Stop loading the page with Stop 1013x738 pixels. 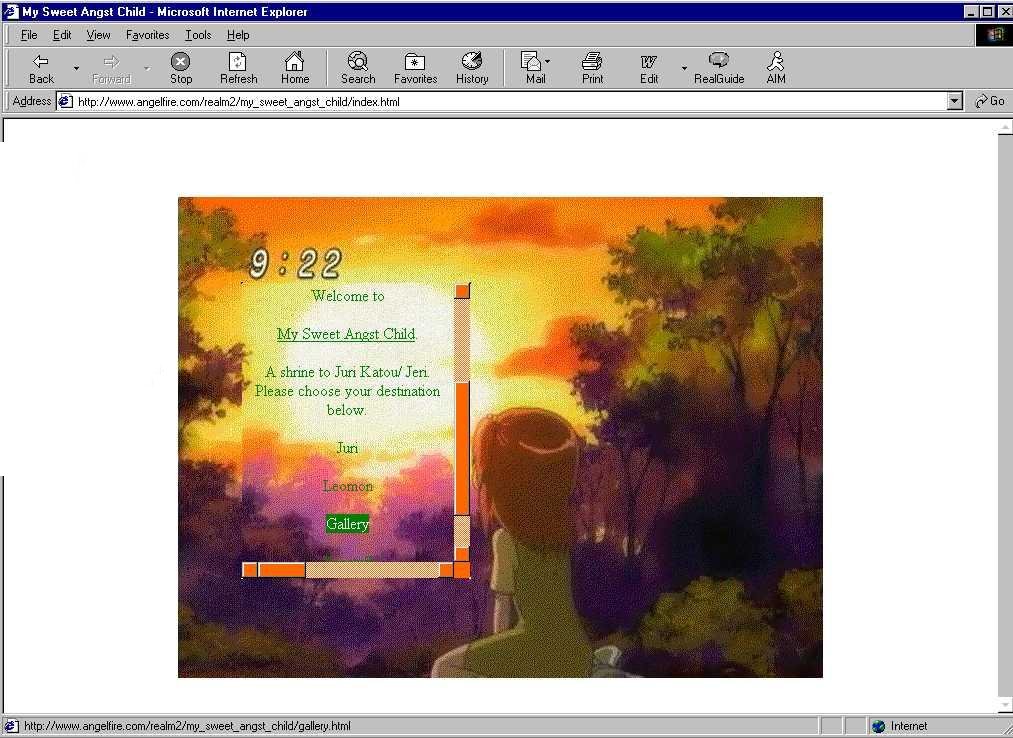point(181,68)
